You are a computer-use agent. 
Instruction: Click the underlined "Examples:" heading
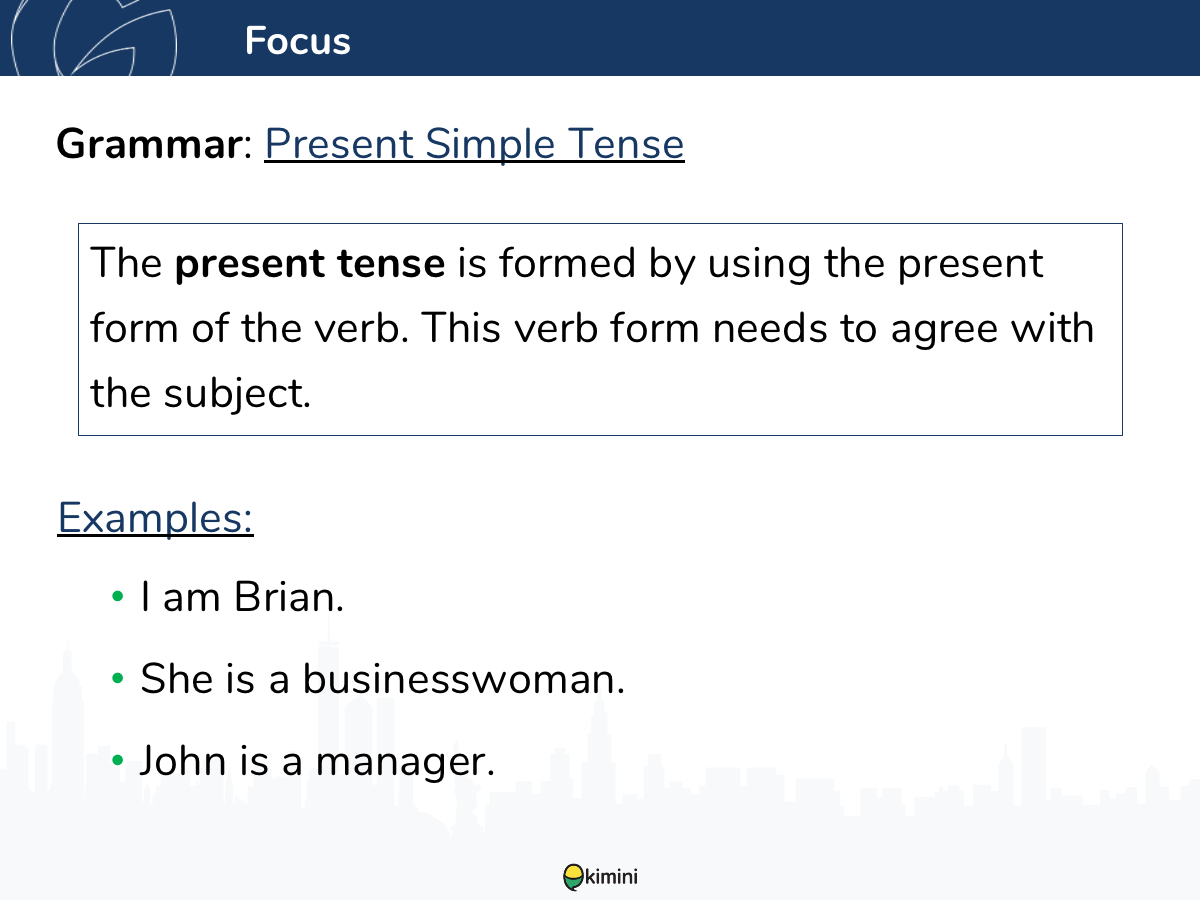pyautogui.click(x=155, y=518)
